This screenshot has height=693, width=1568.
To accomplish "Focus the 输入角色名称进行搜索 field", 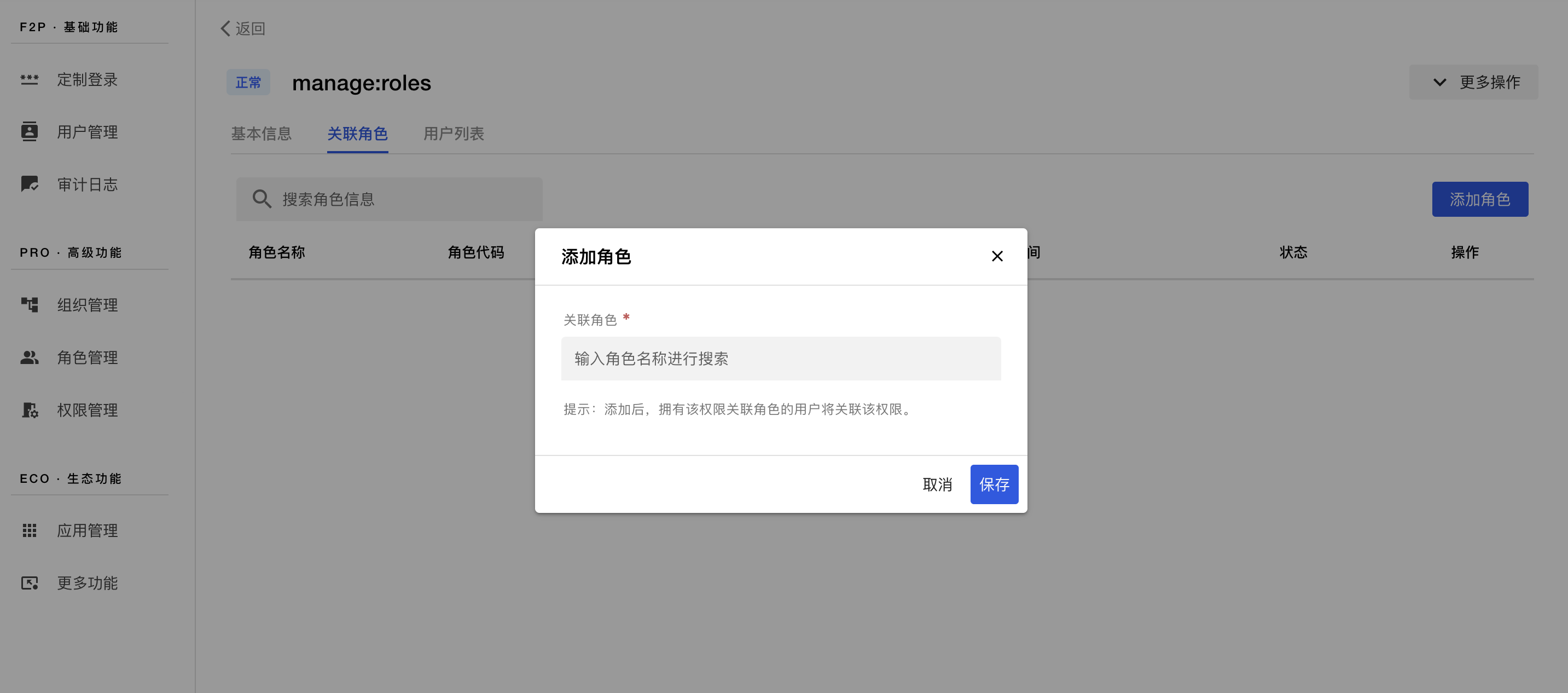I will [781, 359].
